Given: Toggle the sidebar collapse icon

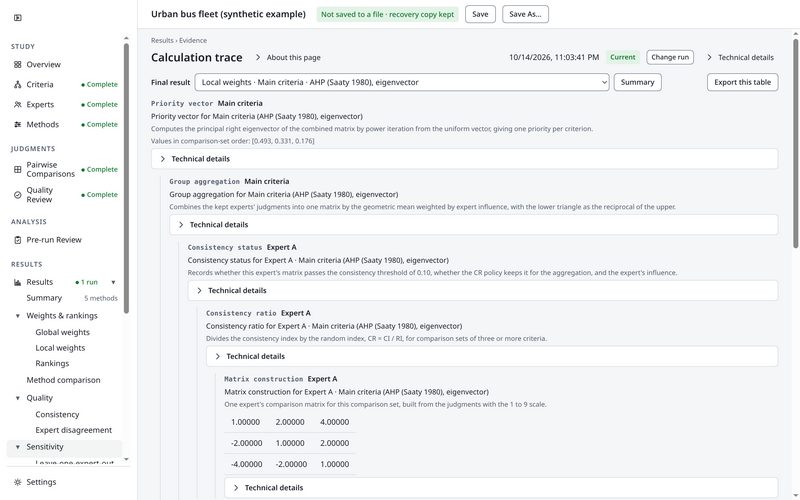Looking at the screenshot, I should [x=18, y=18].
